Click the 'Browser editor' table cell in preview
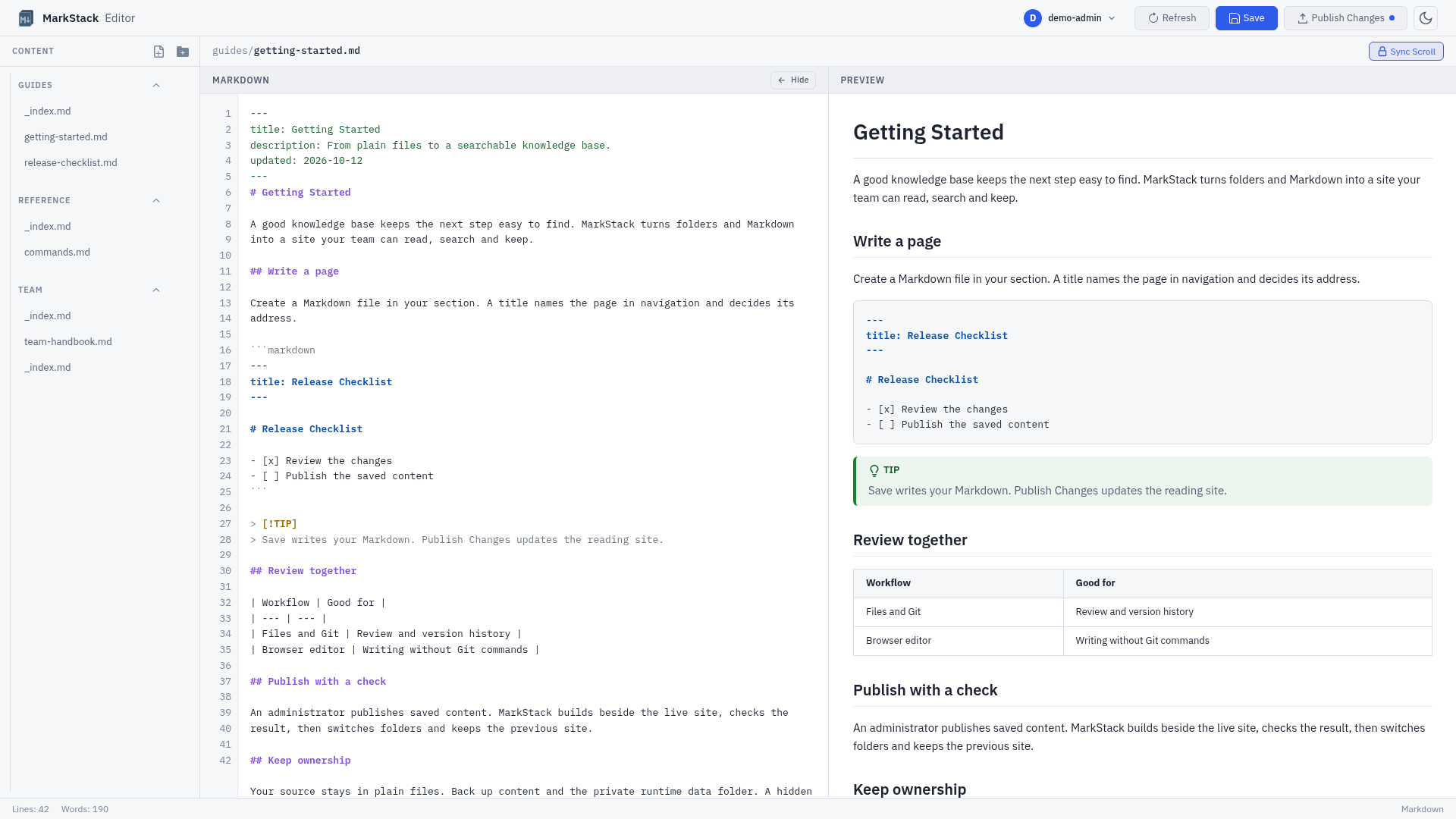The height and width of the screenshot is (819, 1456). (x=959, y=641)
